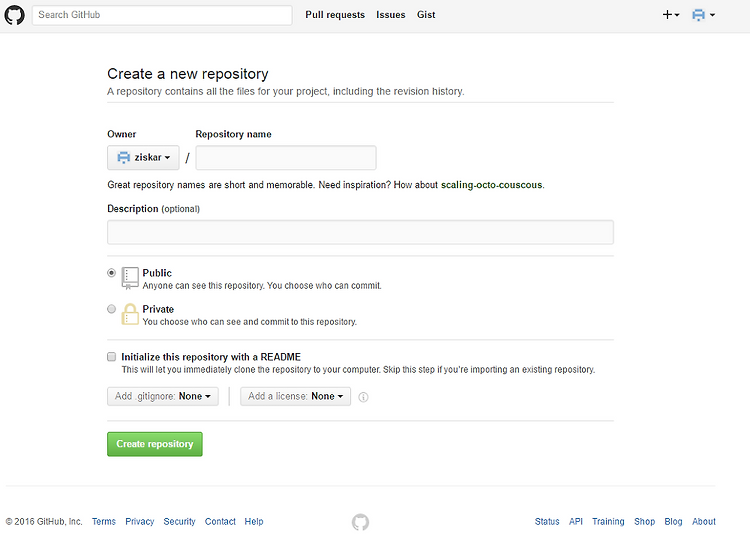Focus the Search GitHub field
The width and height of the screenshot is (750, 539).
pos(162,15)
